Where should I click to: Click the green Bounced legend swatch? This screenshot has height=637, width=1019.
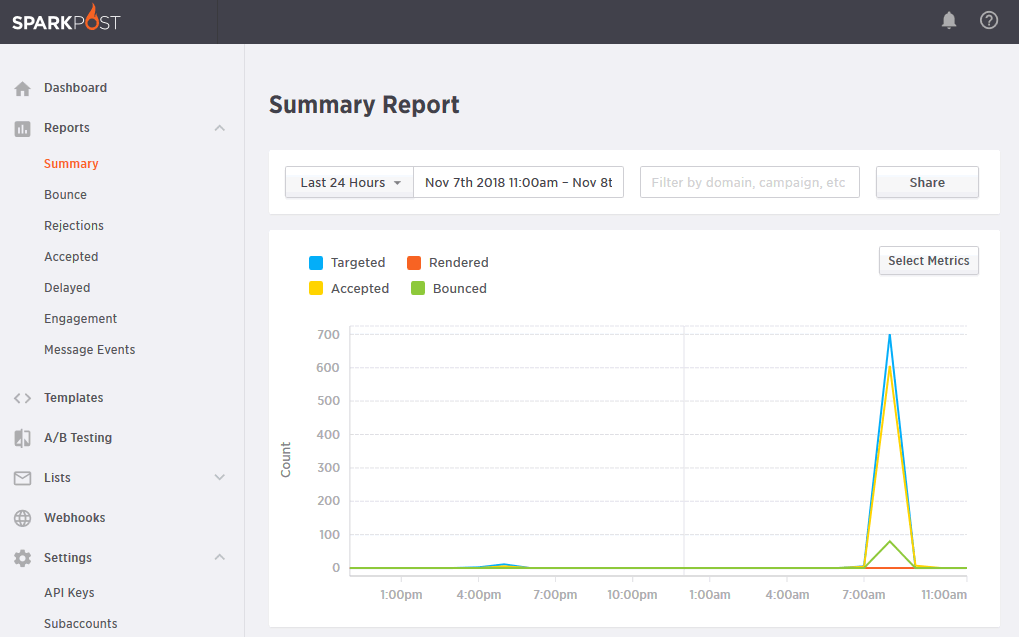coord(418,289)
